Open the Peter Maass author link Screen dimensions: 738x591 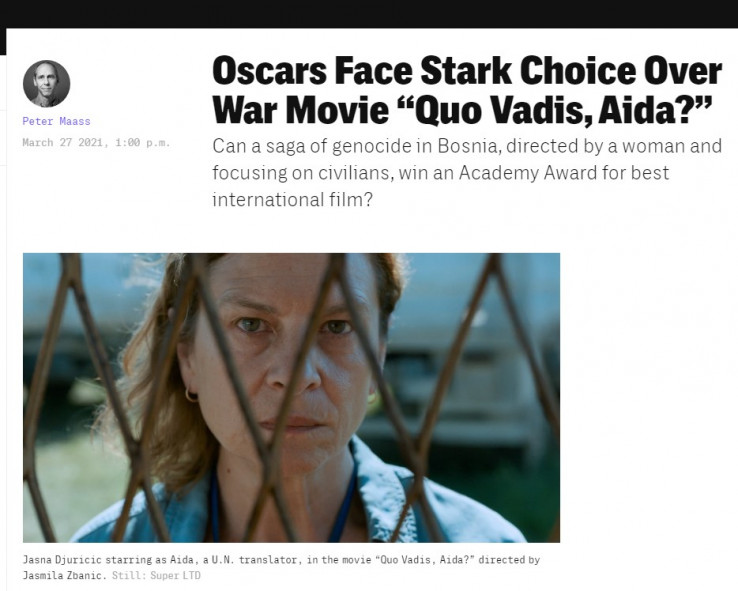pyautogui.click(x=56, y=121)
